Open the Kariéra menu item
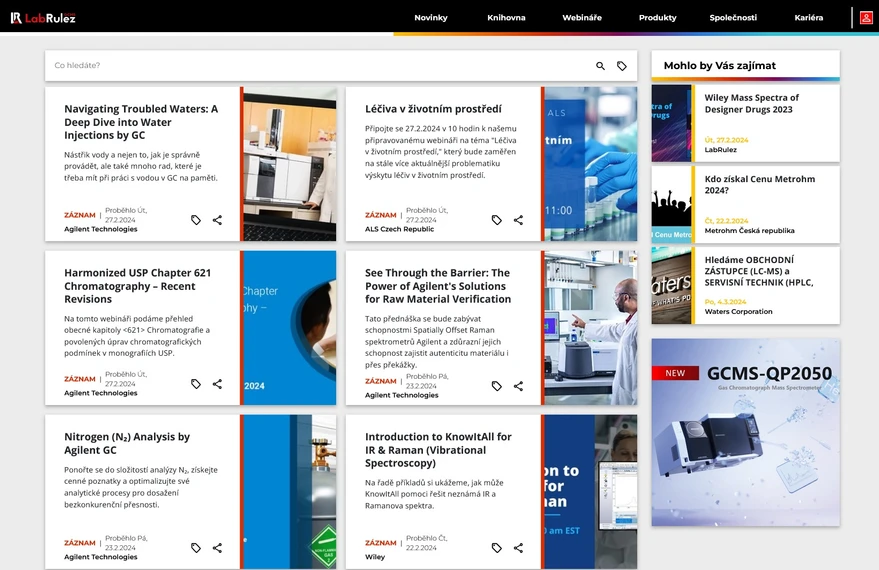 [809, 18]
